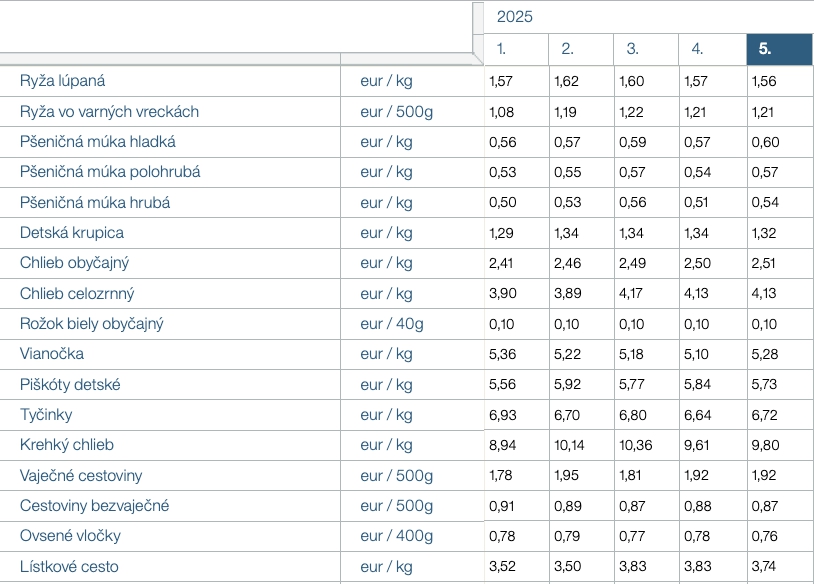Select Pšeničná múka polohrubá item
This screenshot has height=584, width=814.
[110, 172]
